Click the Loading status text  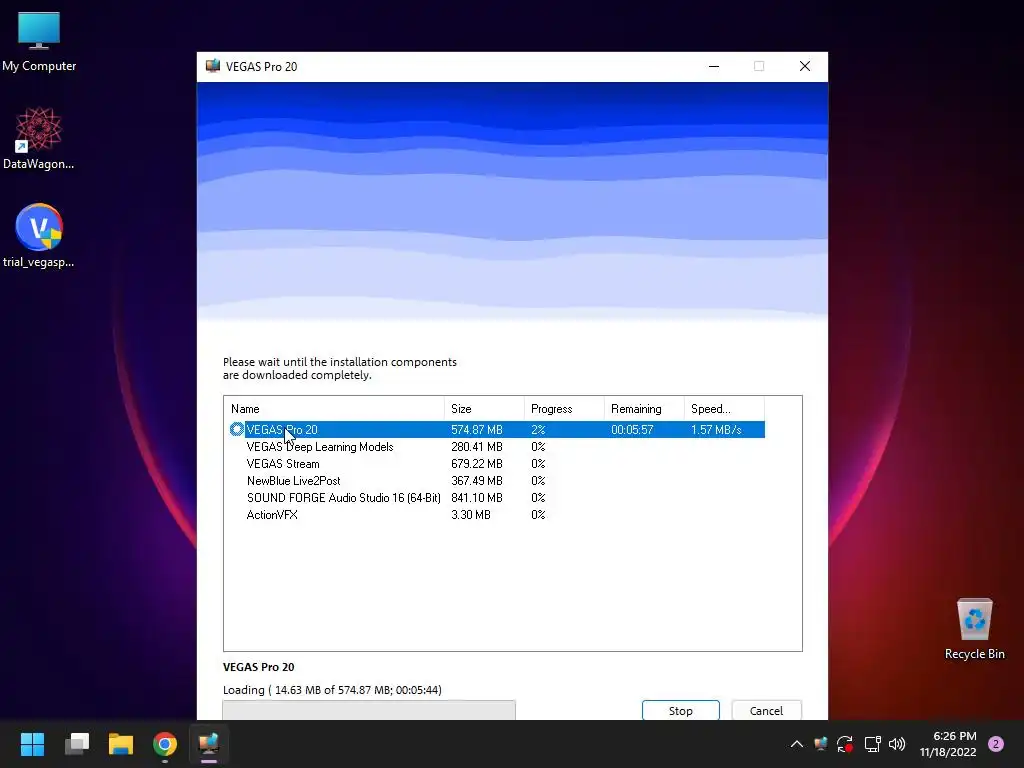(332, 690)
